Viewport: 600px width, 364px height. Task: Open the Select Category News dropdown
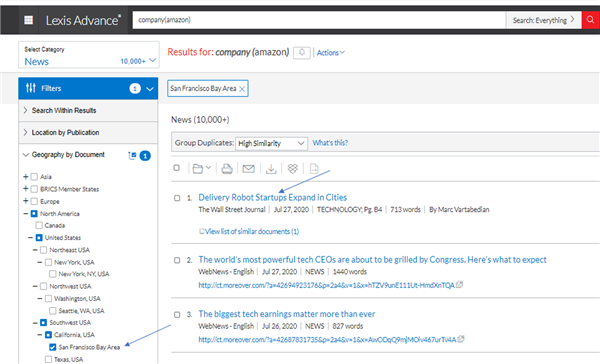(x=89, y=55)
